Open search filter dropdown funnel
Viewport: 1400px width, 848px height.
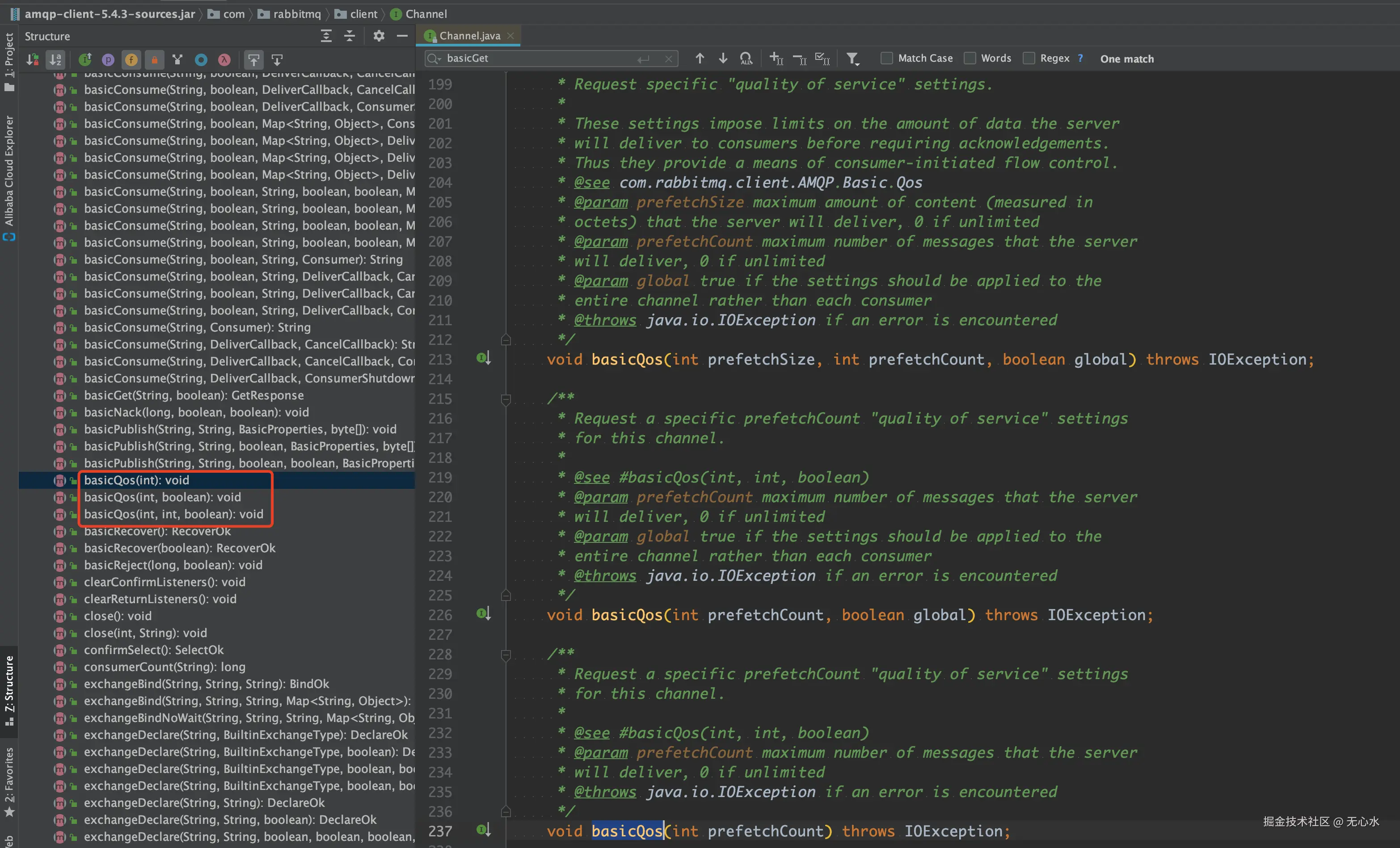pyautogui.click(x=852, y=58)
